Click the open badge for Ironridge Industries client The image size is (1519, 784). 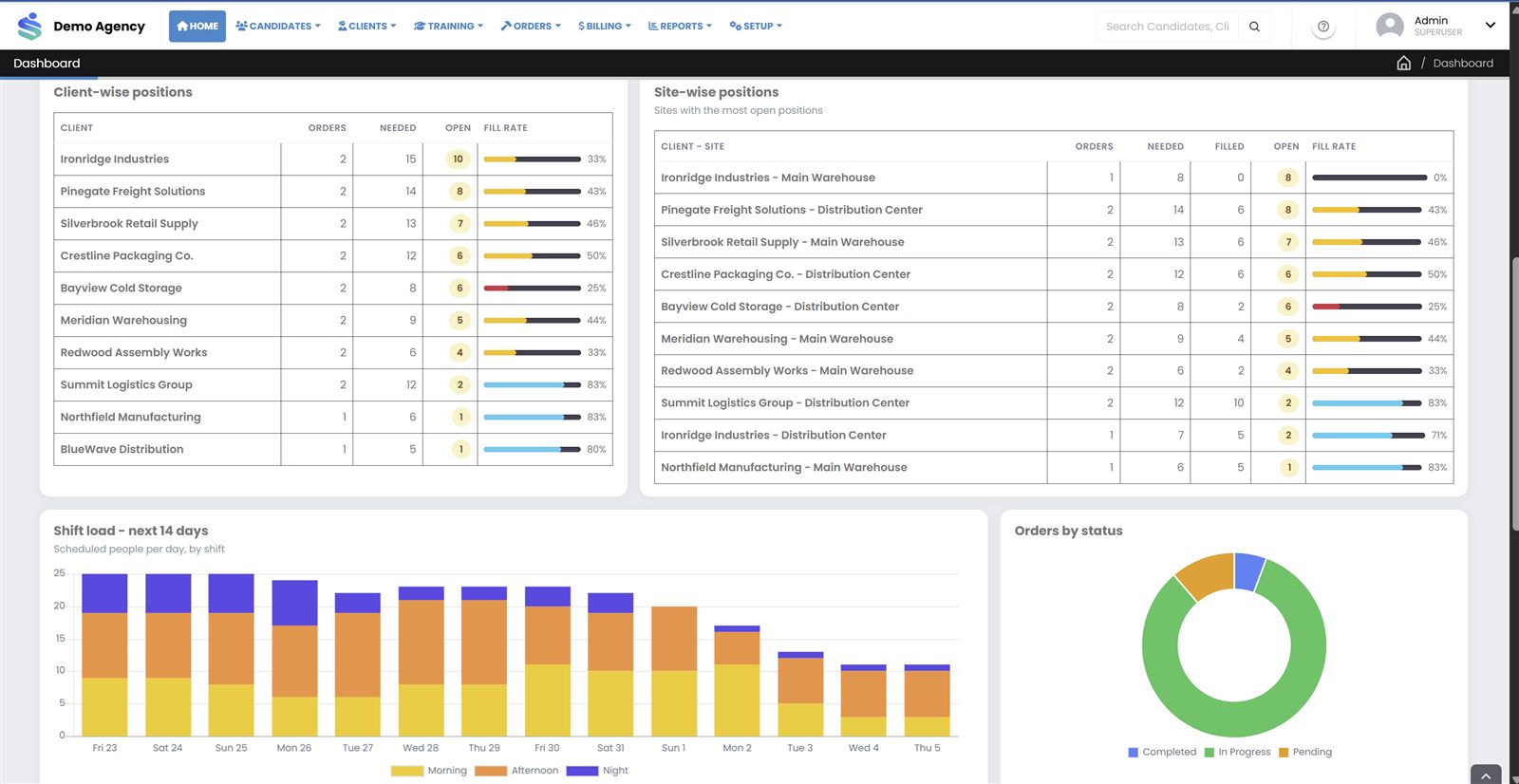[x=459, y=159]
